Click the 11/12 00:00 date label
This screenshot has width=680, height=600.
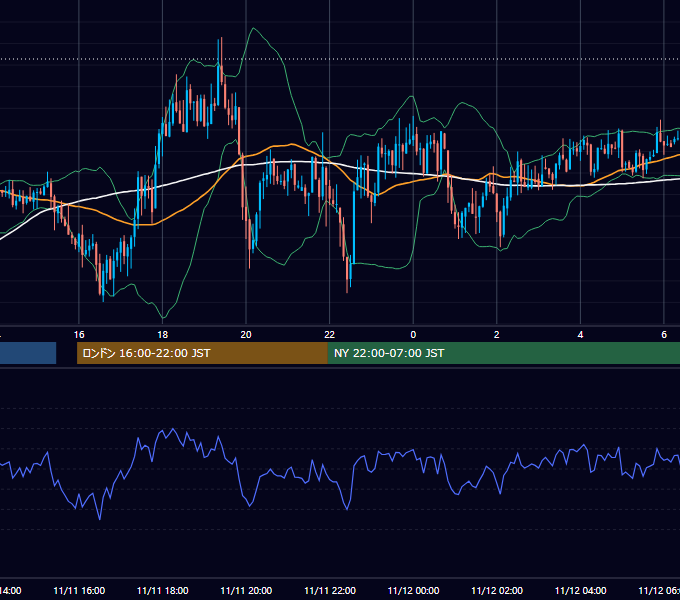click(x=413, y=591)
